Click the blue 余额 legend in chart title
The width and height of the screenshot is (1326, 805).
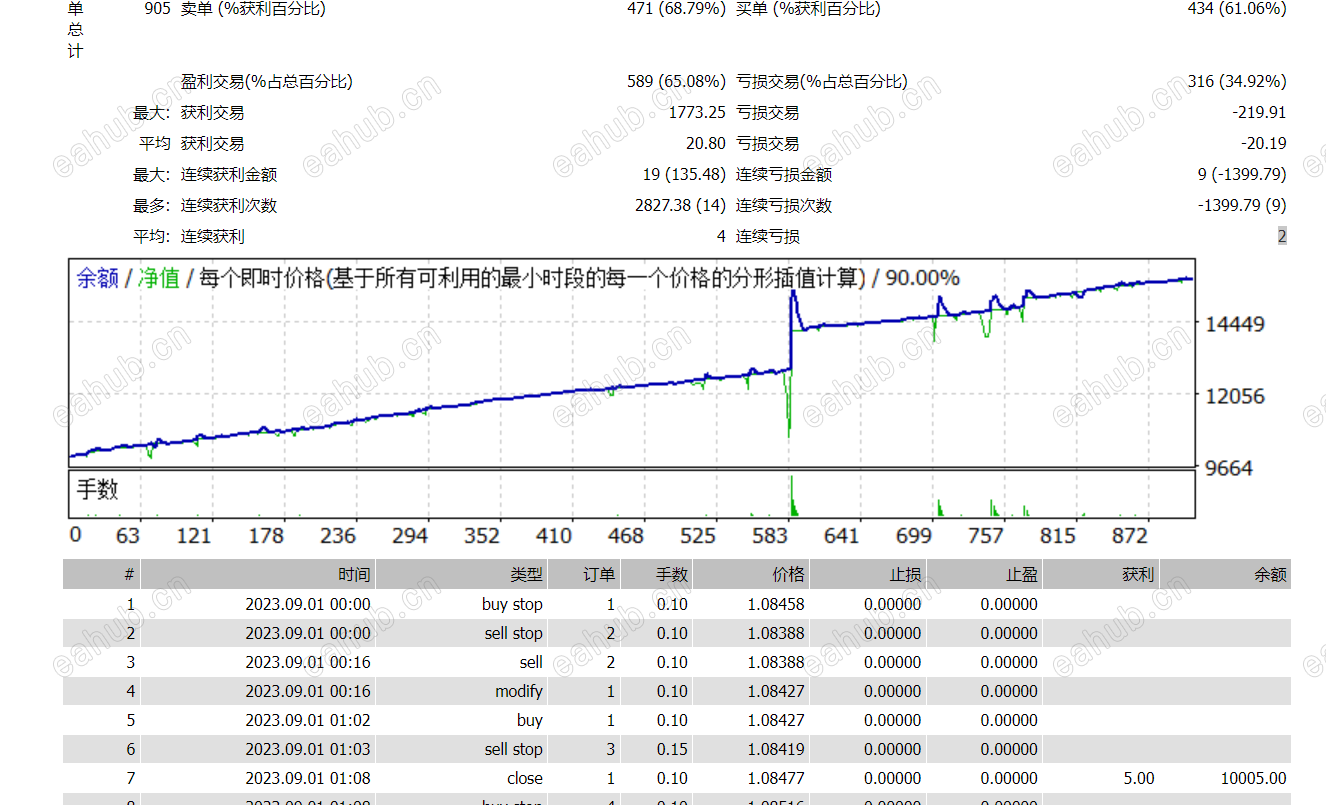(x=97, y=278)
